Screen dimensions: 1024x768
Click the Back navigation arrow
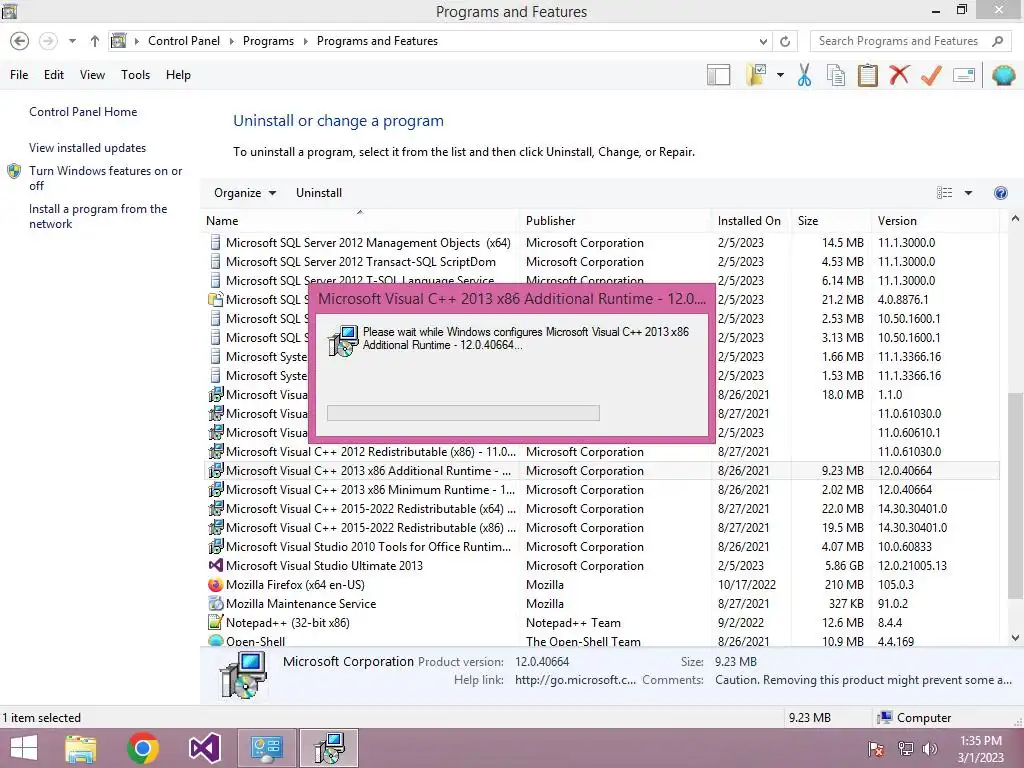click(x=20, y=41)
